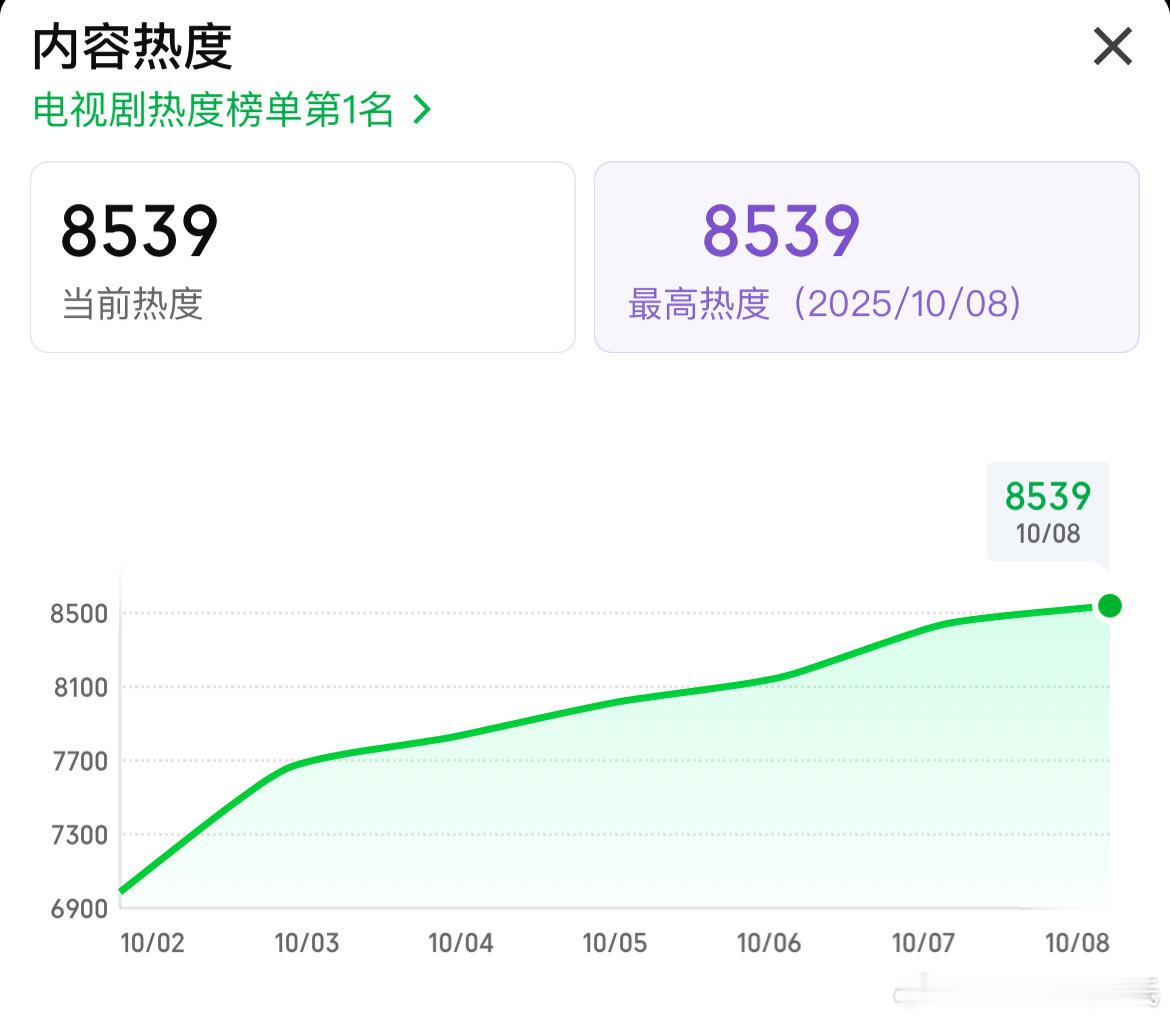This screenshot has height=1019, width=1170.
Task: Click the 6900 y-axis label
Action: [x=79, y=909]
